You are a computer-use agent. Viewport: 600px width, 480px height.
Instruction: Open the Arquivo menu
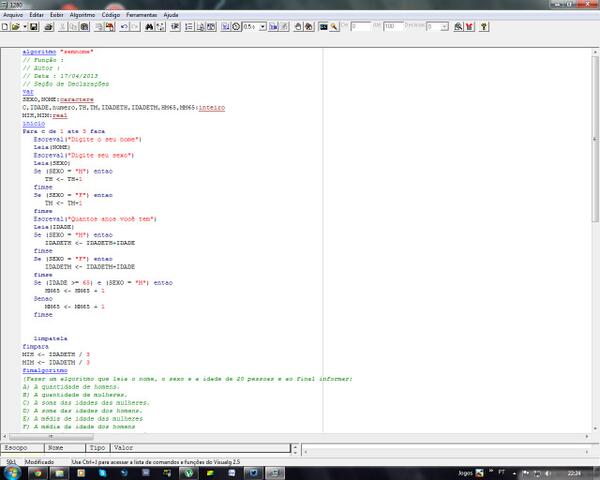tap(13, 15)
